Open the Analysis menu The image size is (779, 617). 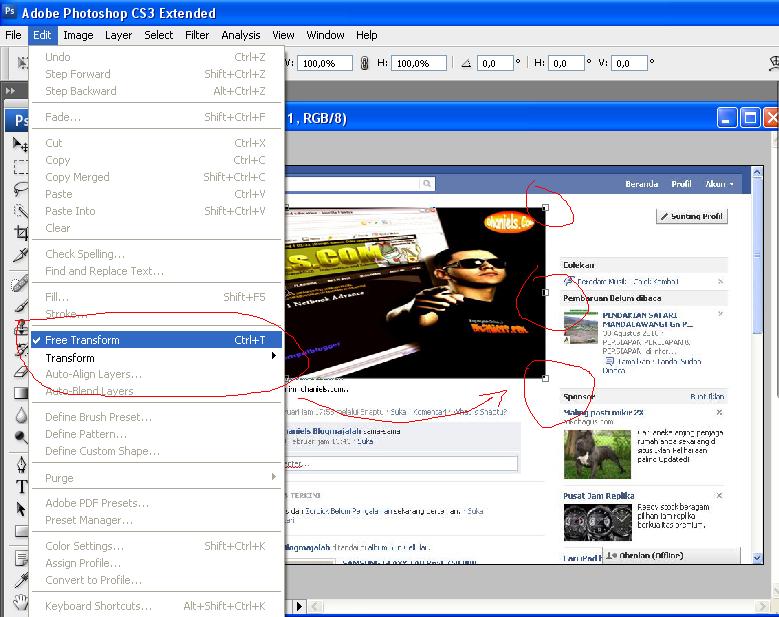(240, 35)
